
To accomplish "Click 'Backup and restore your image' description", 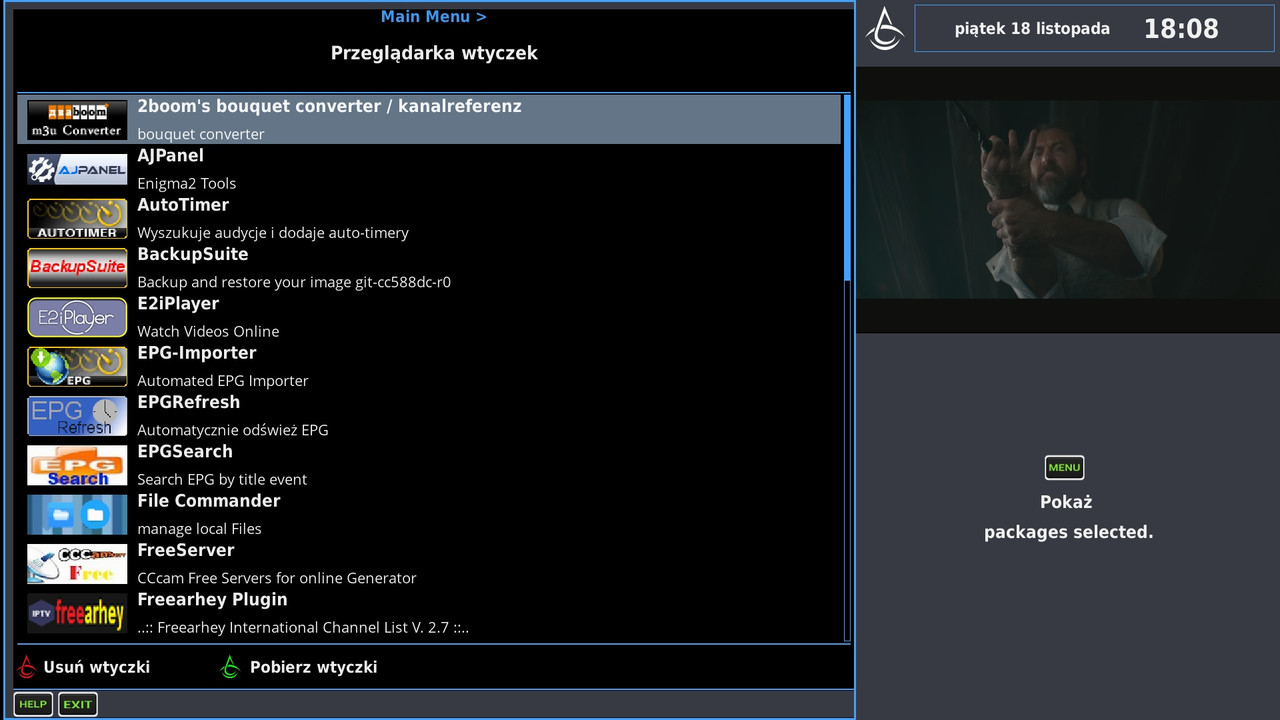I will (x=294, y=282).
